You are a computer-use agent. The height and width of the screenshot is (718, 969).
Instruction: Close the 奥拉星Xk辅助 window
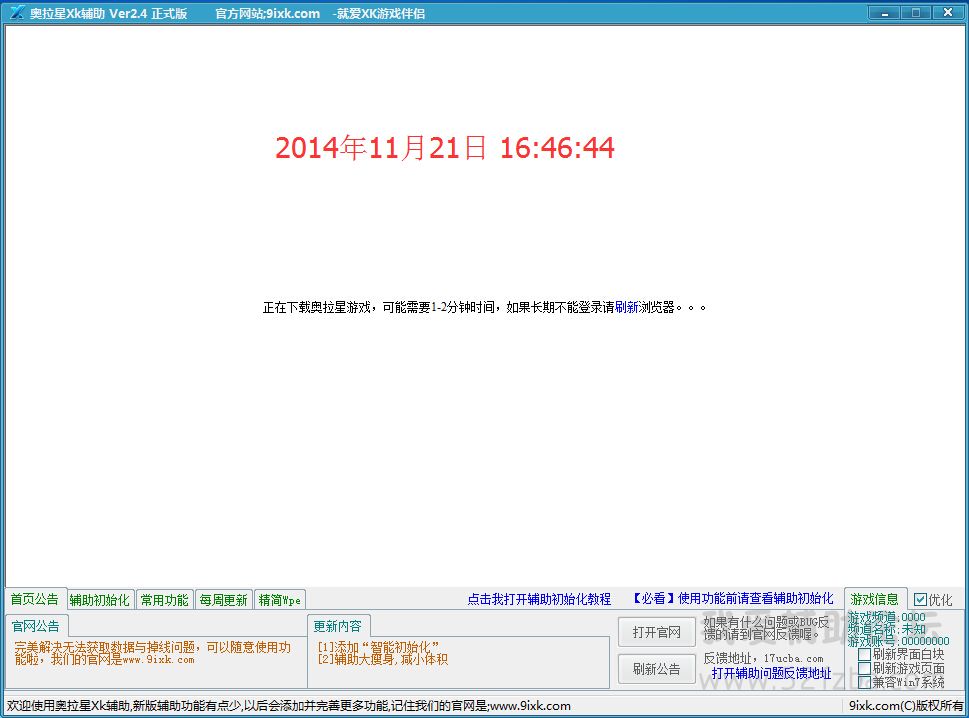pyautogui.click(x=947, y=12)
